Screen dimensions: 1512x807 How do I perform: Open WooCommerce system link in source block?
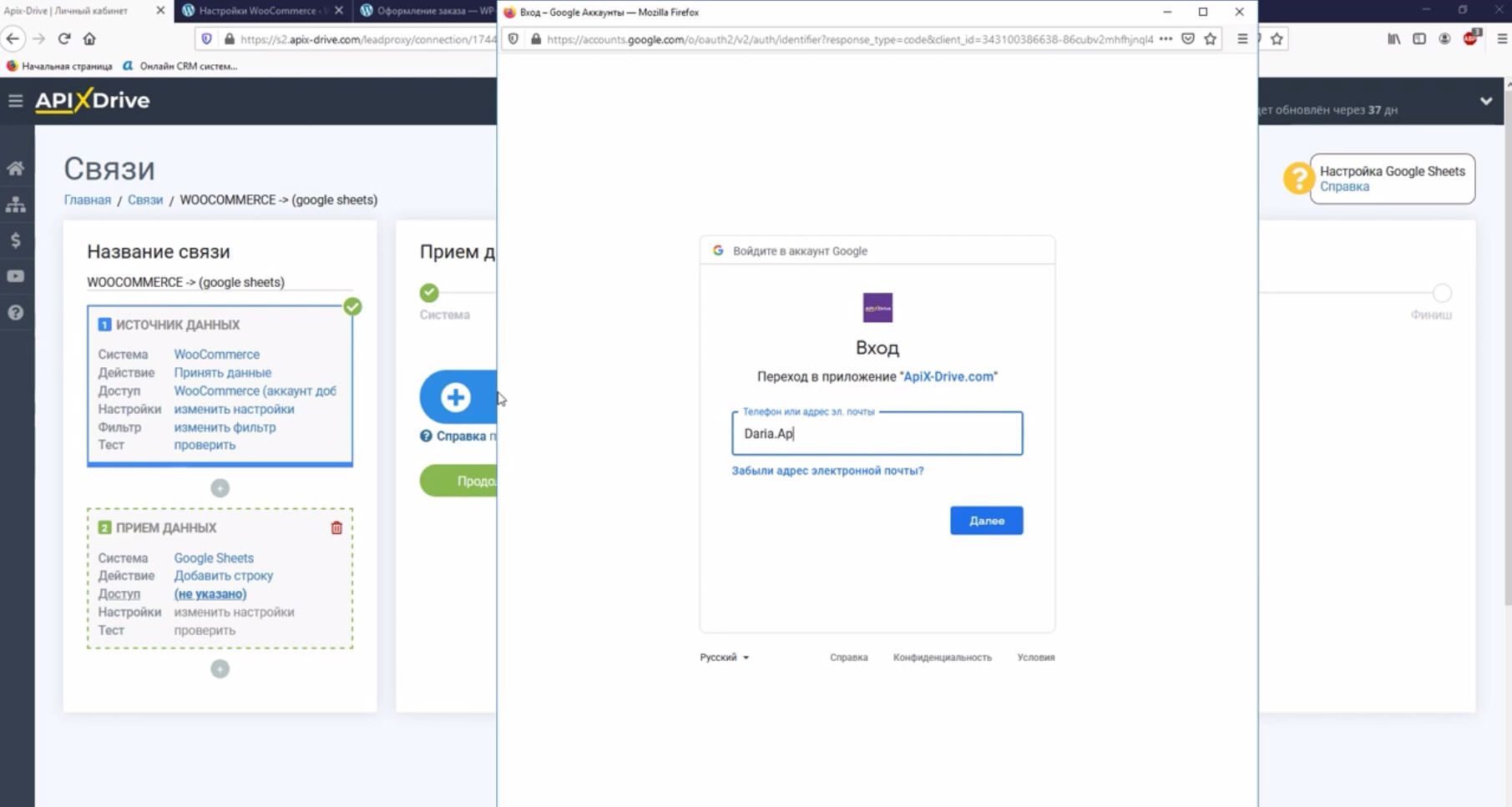(216, 355)
